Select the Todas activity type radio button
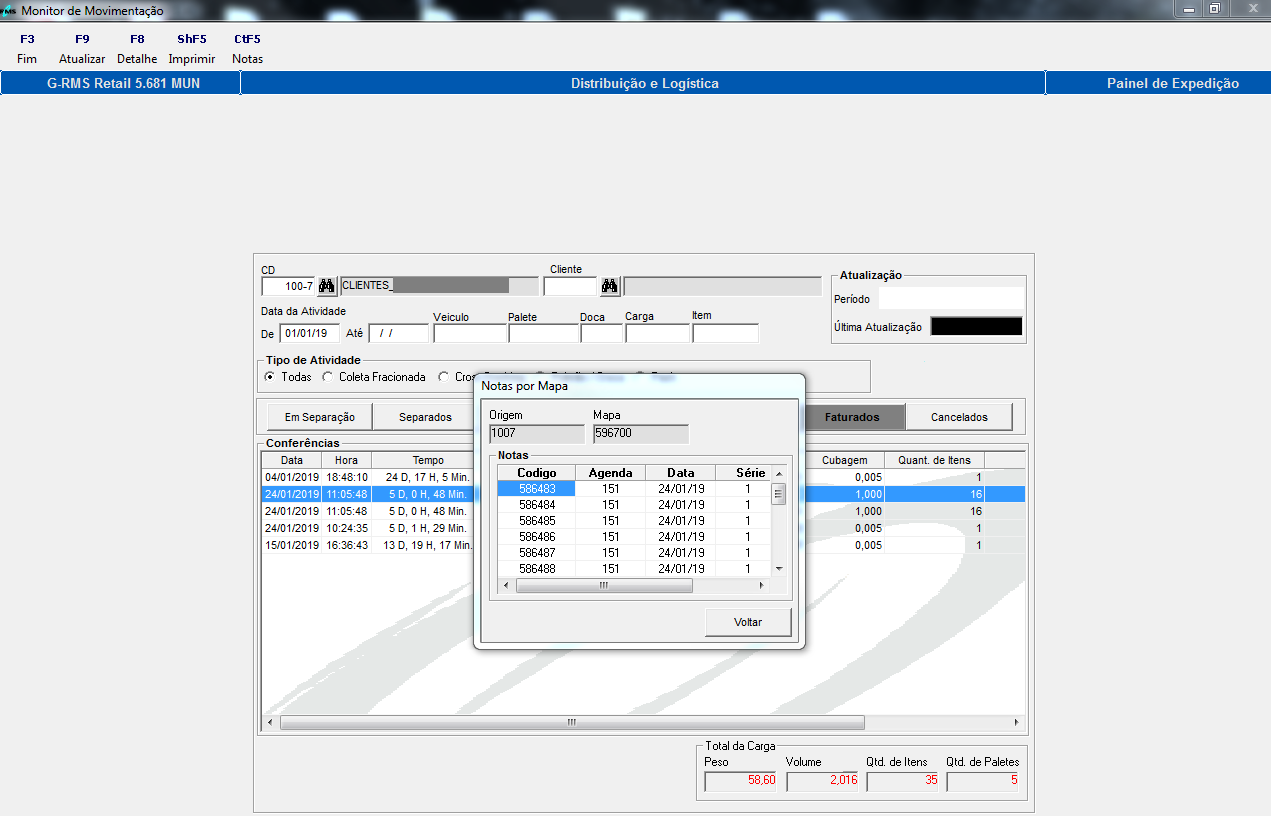This screenshot has height=816, width=1271. (270, 377)
